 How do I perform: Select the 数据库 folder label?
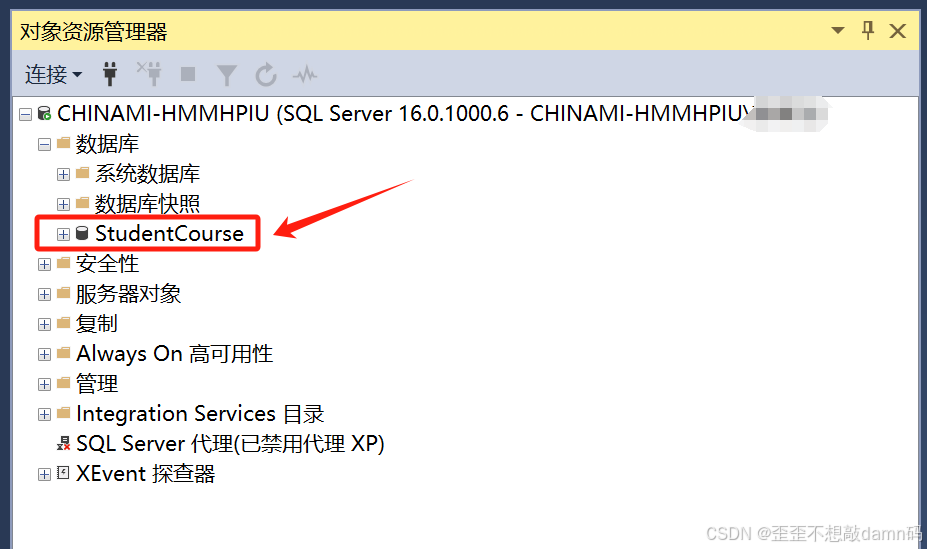point(107,144)
